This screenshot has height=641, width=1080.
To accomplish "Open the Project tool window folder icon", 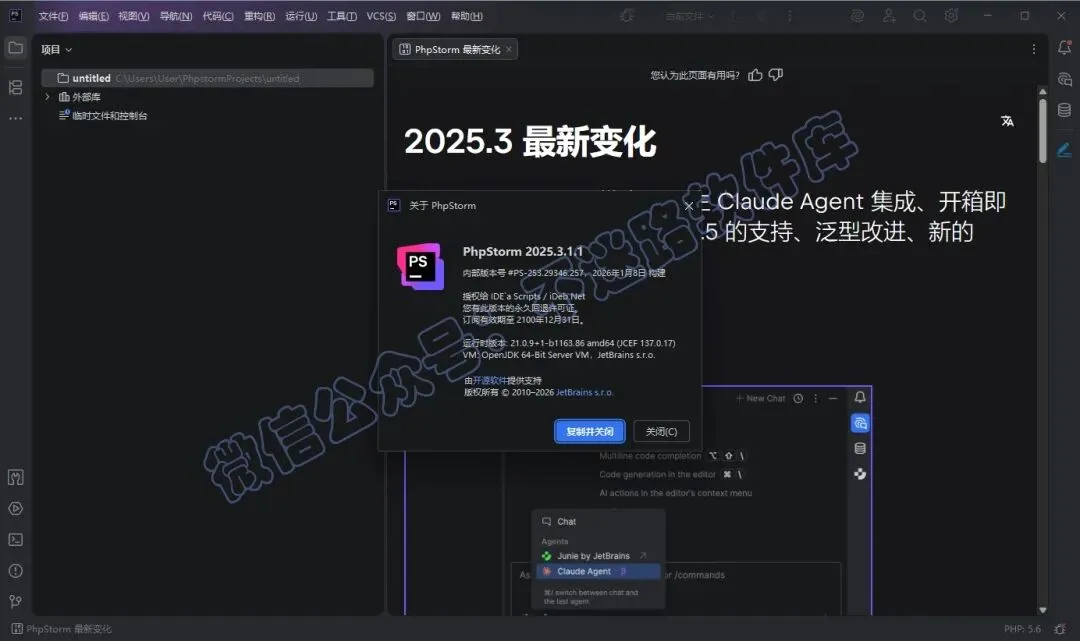I will point(15,48).
